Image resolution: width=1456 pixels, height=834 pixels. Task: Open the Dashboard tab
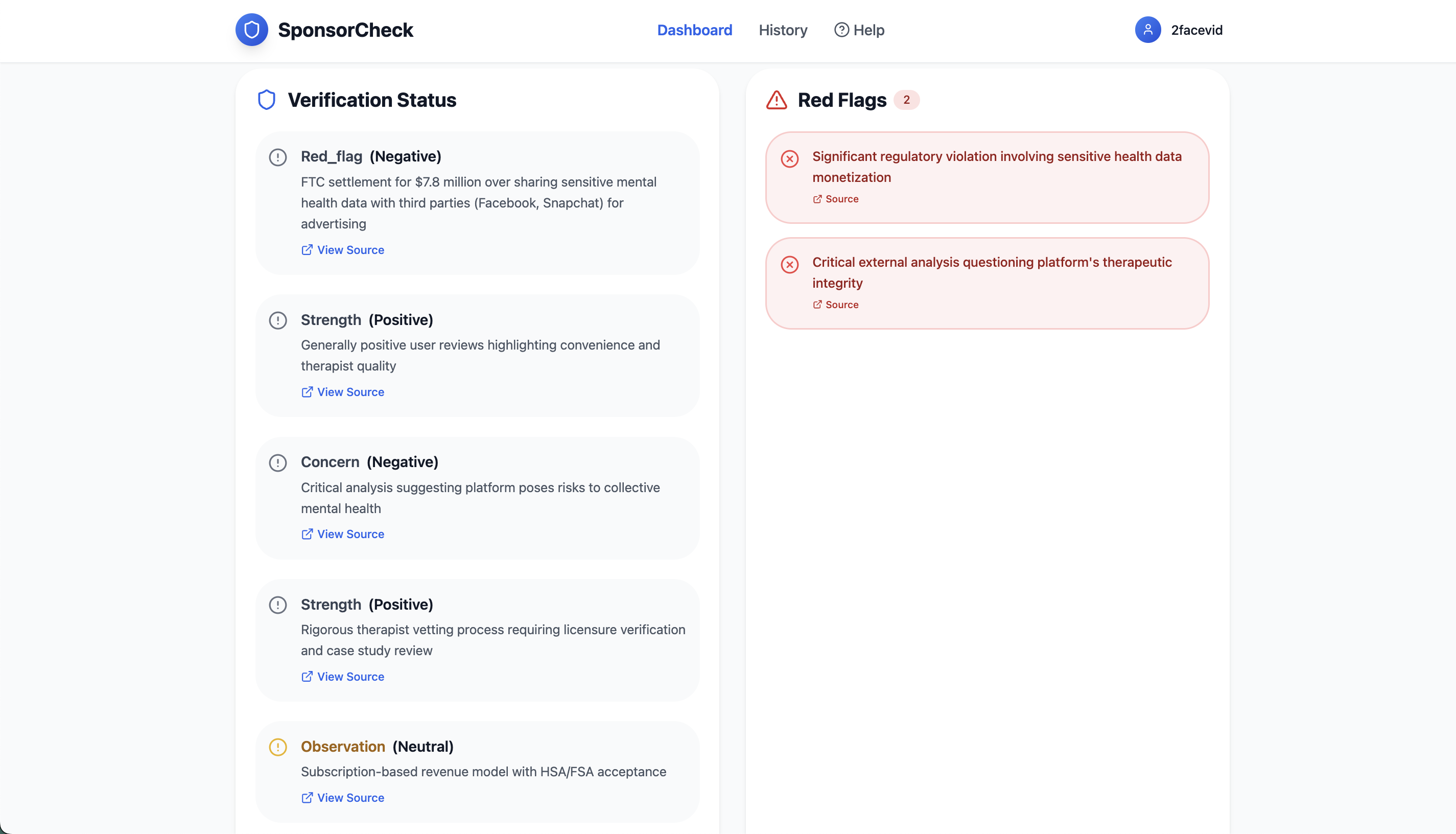point(694,30)
